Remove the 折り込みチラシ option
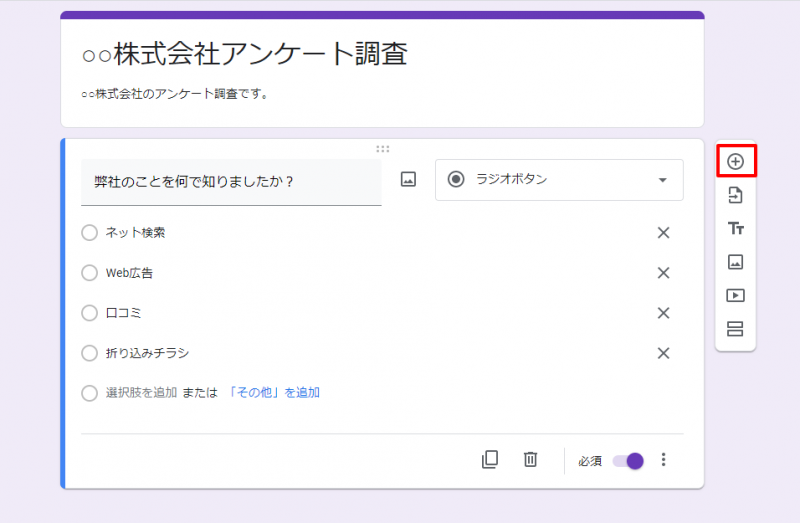This screenshot has width=800, height=523. click(x=662, y=353)
